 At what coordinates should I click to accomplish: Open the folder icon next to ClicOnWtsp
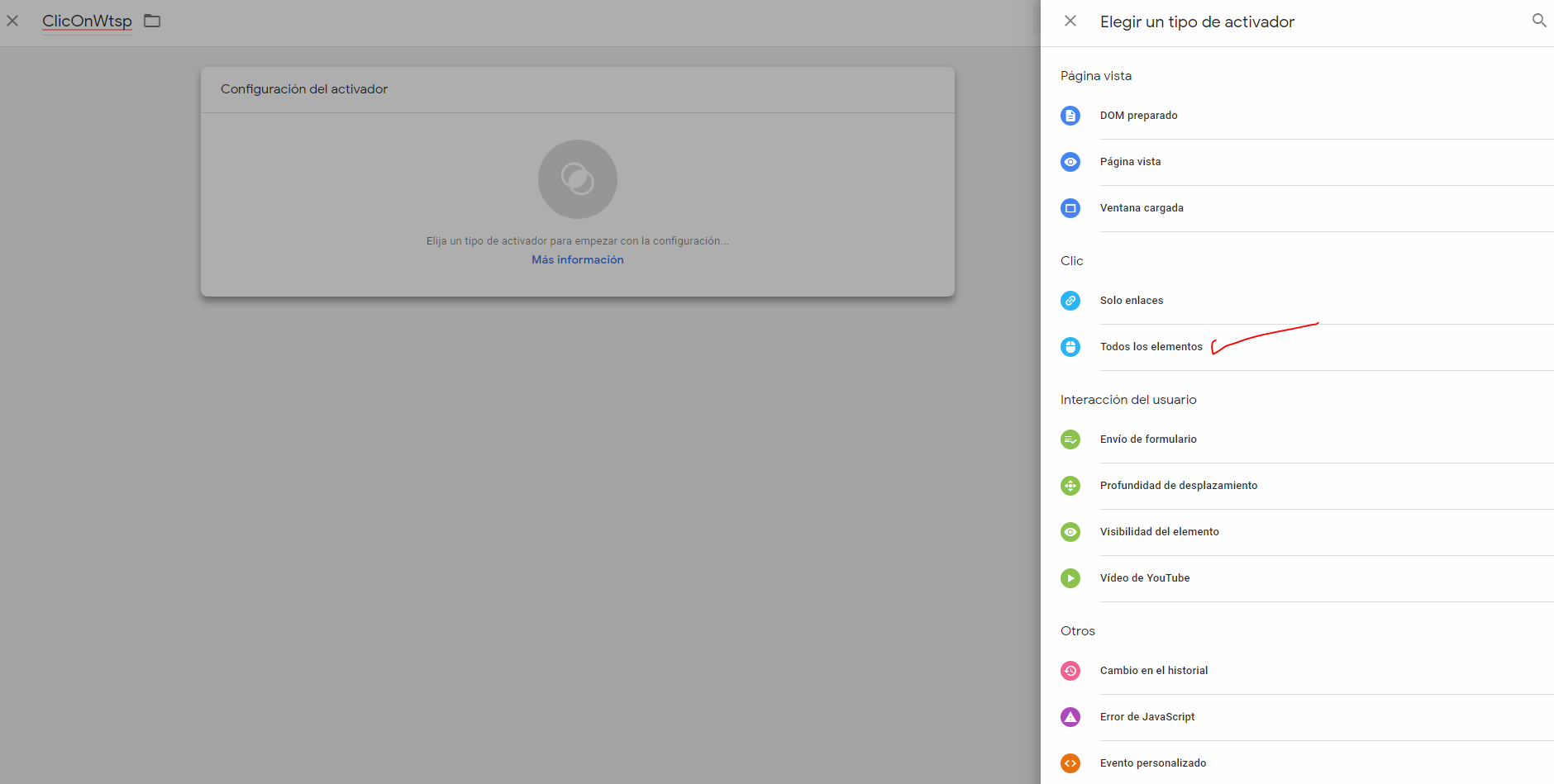coord(152,21)
